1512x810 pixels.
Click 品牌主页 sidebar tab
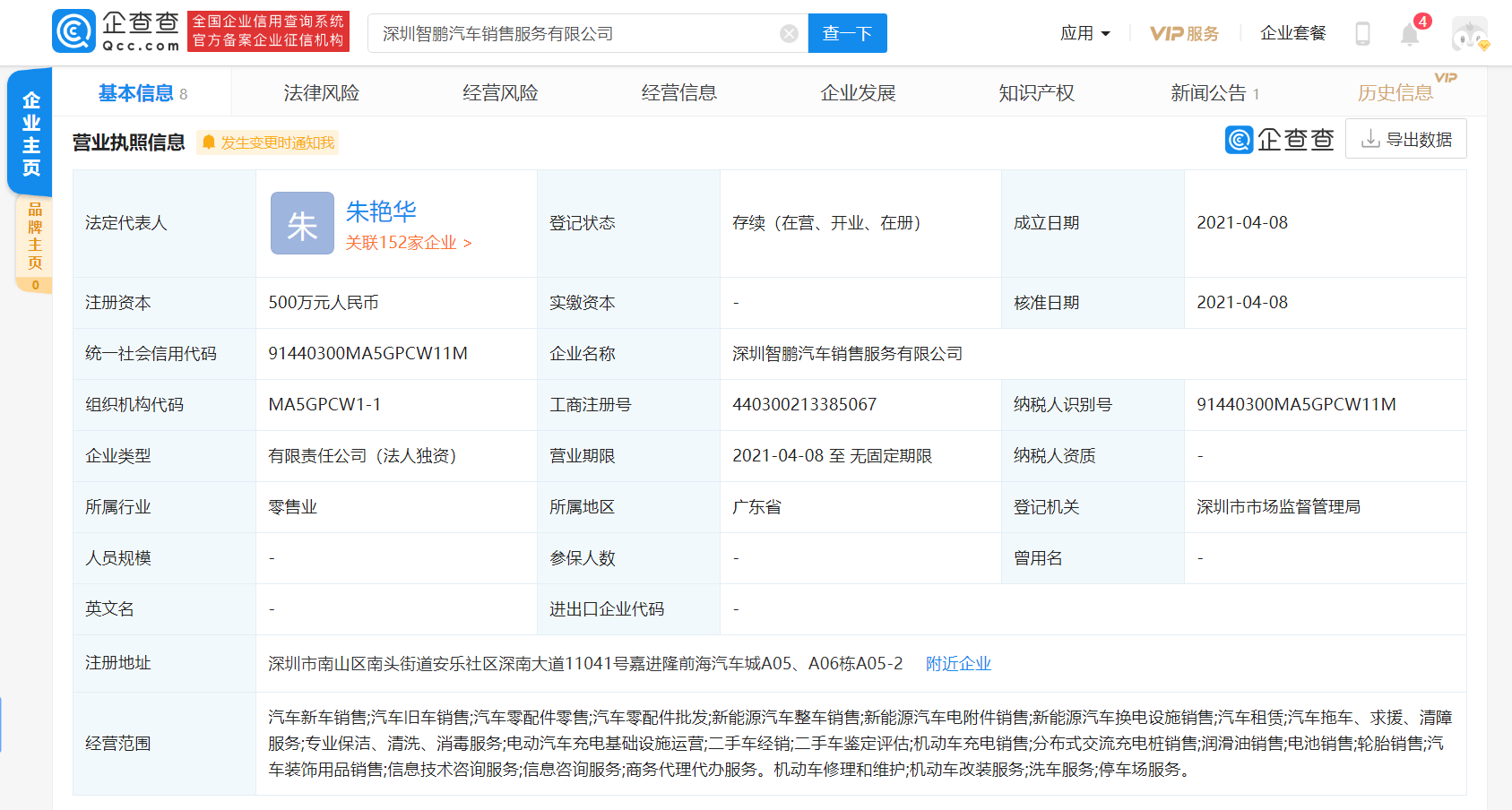tap(34, 245)
